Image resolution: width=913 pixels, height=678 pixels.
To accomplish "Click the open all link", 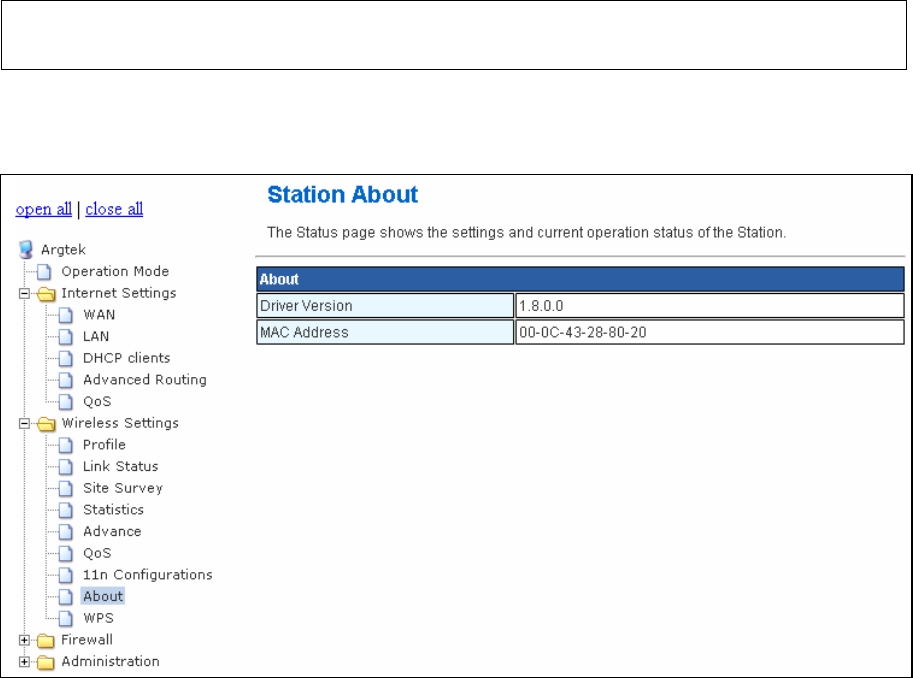I will (44, 209).
